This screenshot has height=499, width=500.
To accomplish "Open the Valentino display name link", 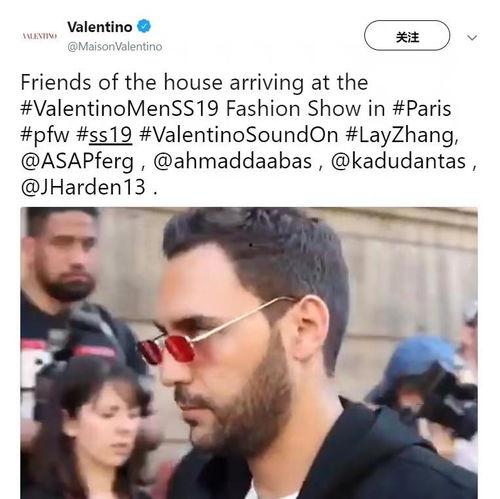I will pyautogui.click(x=100, y=27).
